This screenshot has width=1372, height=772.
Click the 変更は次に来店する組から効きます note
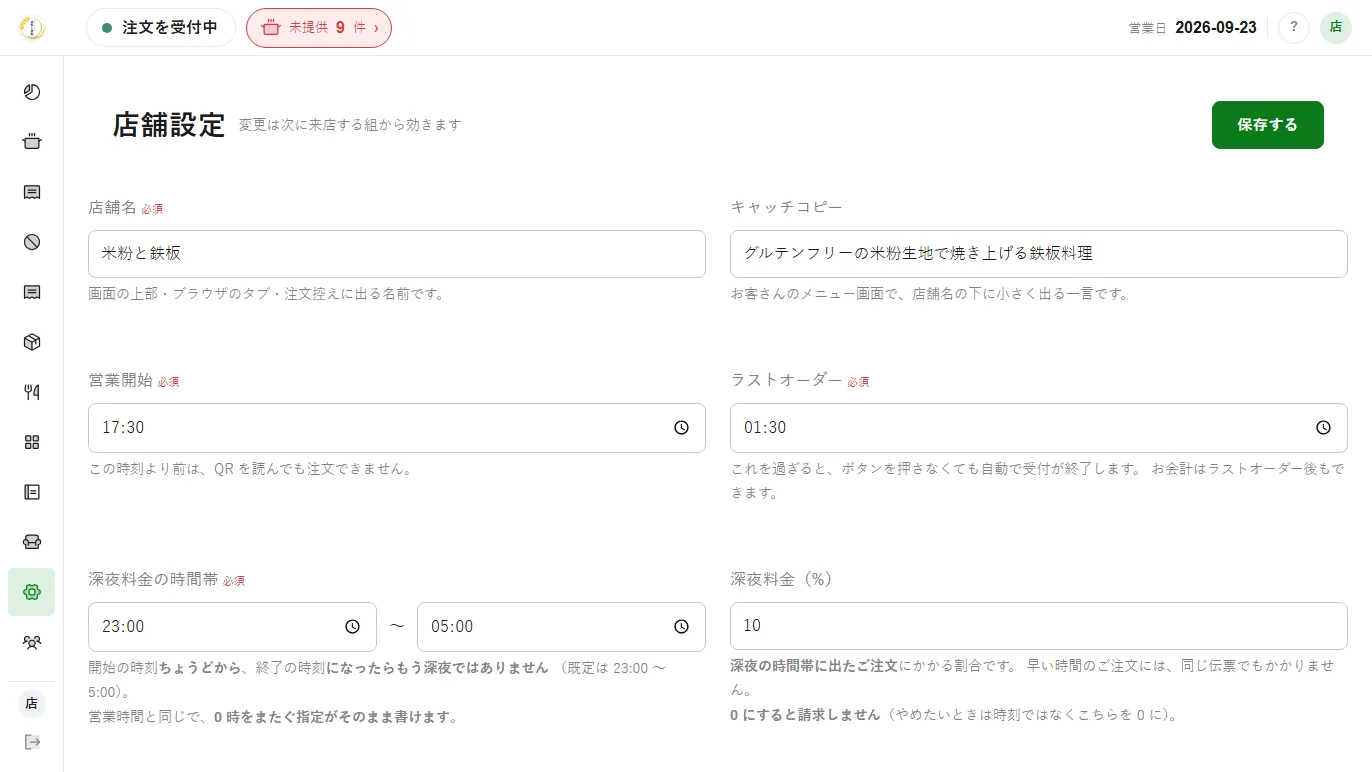tap(350, 125)
